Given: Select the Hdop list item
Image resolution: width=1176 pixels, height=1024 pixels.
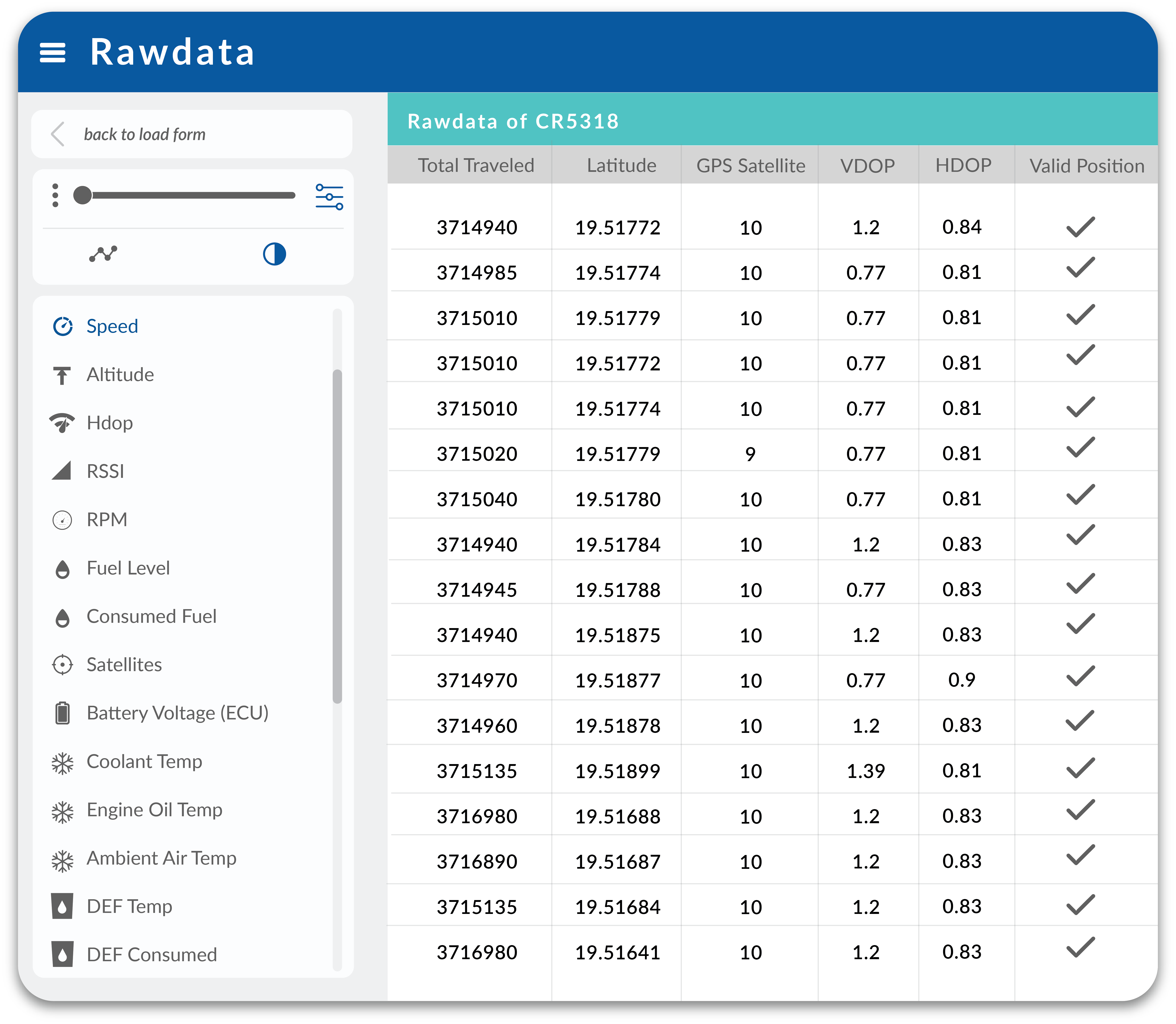Looking at the screenshot, I should (110, 423).
